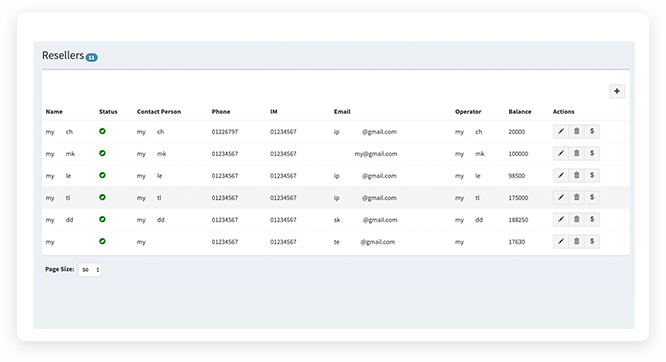Click the green status icon in balance 188250 row

[x=102, y=219]
